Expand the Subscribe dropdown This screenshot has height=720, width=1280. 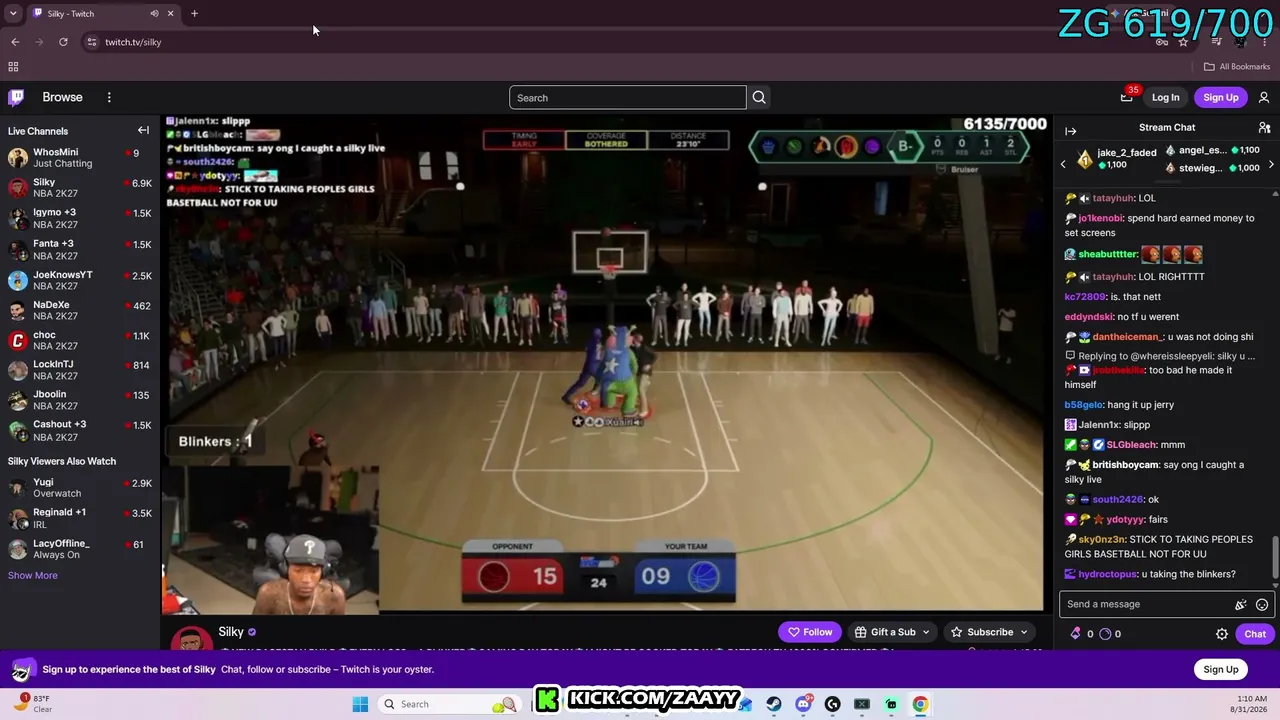pos(989,632)
